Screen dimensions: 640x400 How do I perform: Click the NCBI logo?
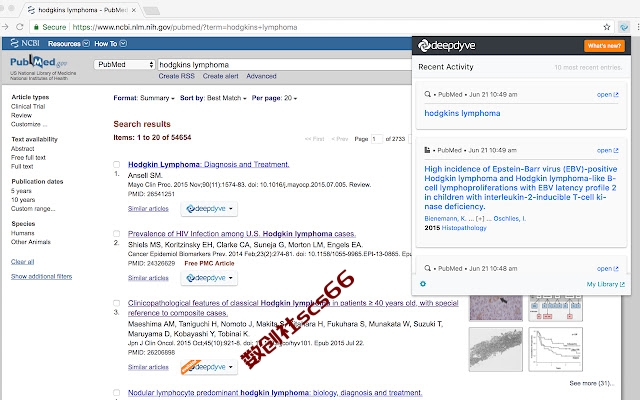(x=25, y=43)
